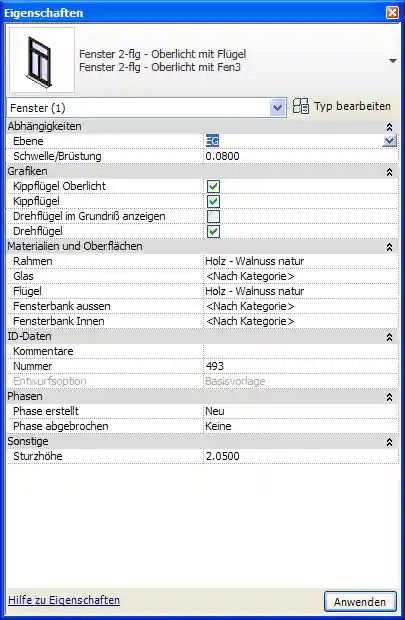Viewport: 405px width, 620px height.
Task: Click the Nummer property label
Action: [32, 366]
